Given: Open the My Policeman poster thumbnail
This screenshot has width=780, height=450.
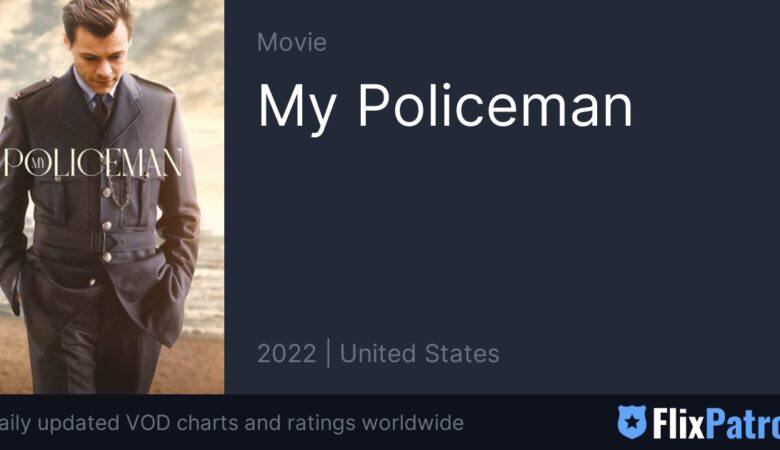Looking at the screenshot, I should [112, 197].
